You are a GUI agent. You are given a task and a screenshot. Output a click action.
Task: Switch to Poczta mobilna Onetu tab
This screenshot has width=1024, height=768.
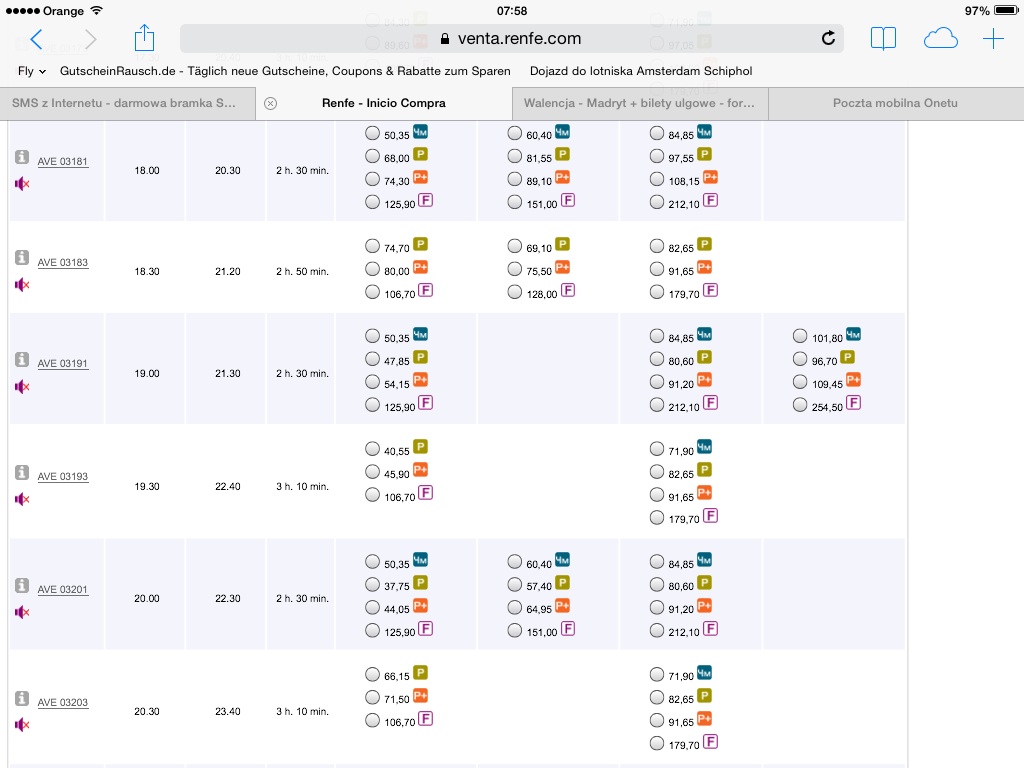coord(895,103)
